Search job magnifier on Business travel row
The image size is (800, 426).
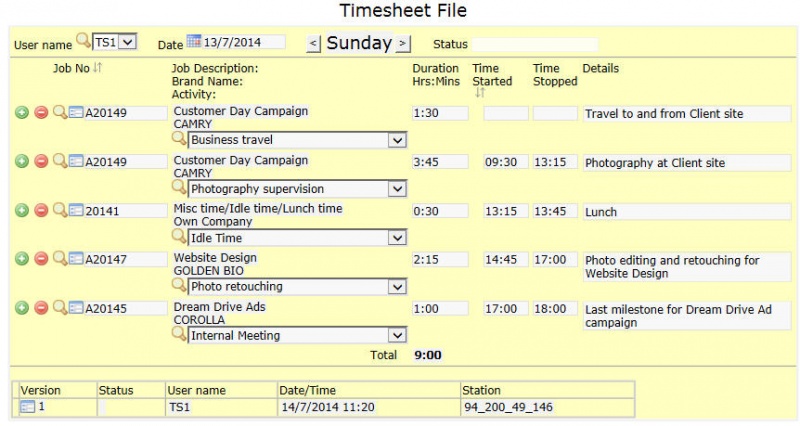[x=60, y=112]
